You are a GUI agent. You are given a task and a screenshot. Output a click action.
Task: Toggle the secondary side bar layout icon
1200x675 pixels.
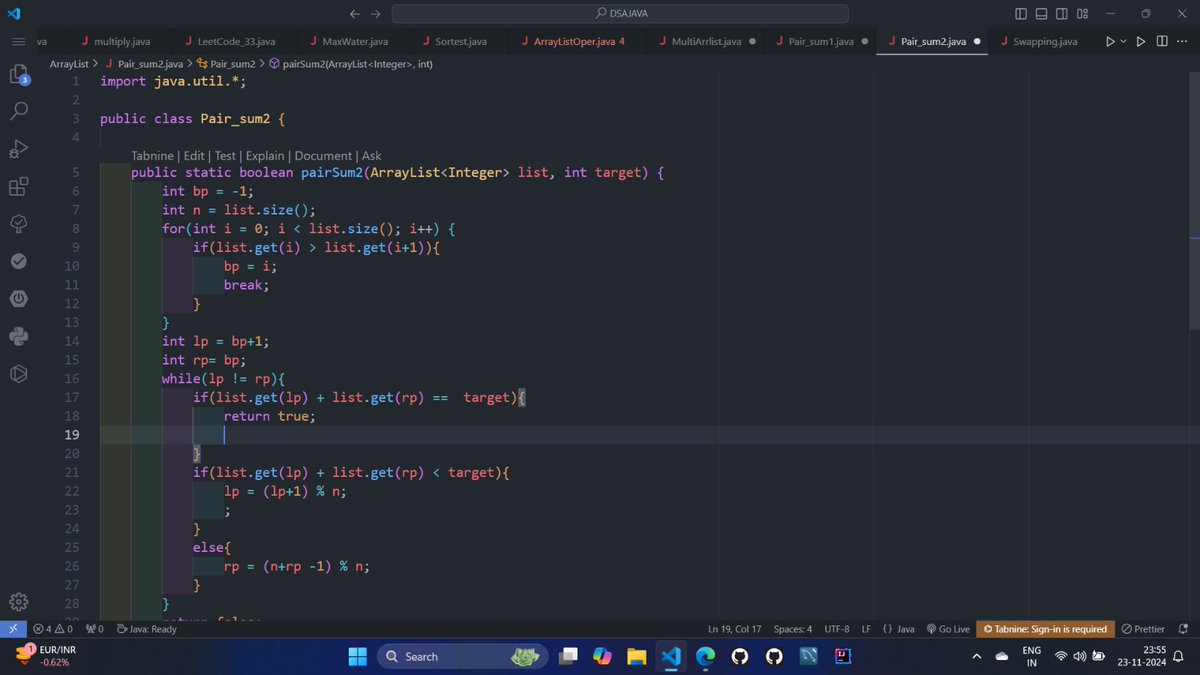[x=1061, y=14]
